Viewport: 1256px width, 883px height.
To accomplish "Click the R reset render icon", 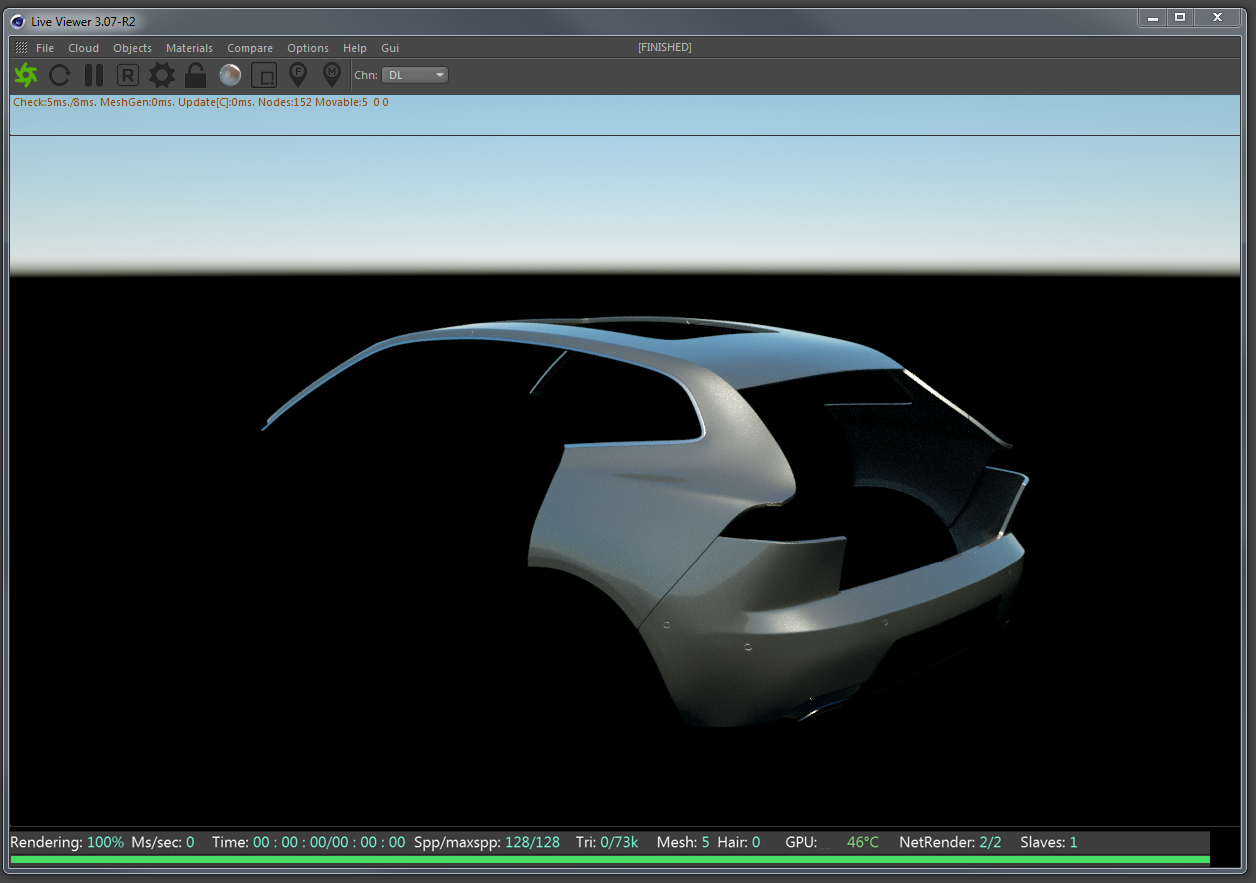I will pyautogui.click(x=128, y=75).
